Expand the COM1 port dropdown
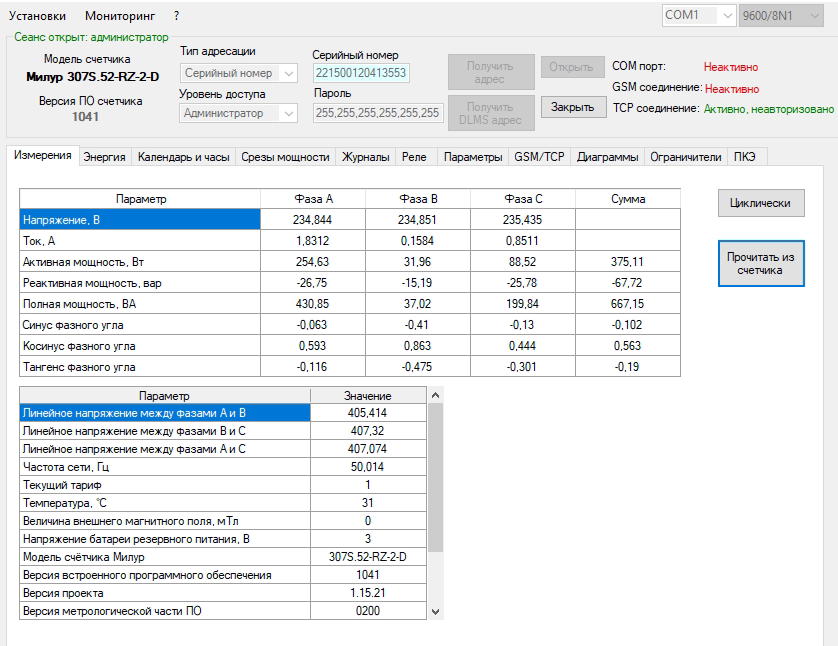The height and width of the screenshot is (646, 838). [x=699, y=16]
